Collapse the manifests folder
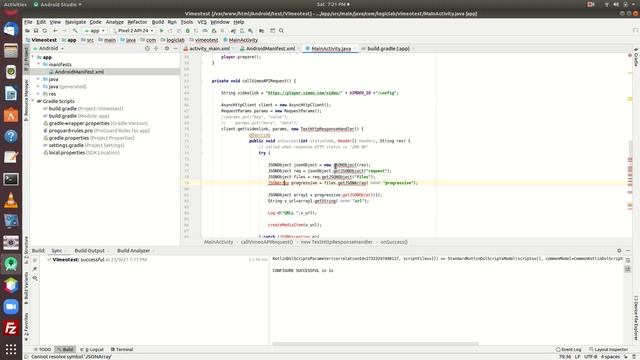 [x=39, y=64]
